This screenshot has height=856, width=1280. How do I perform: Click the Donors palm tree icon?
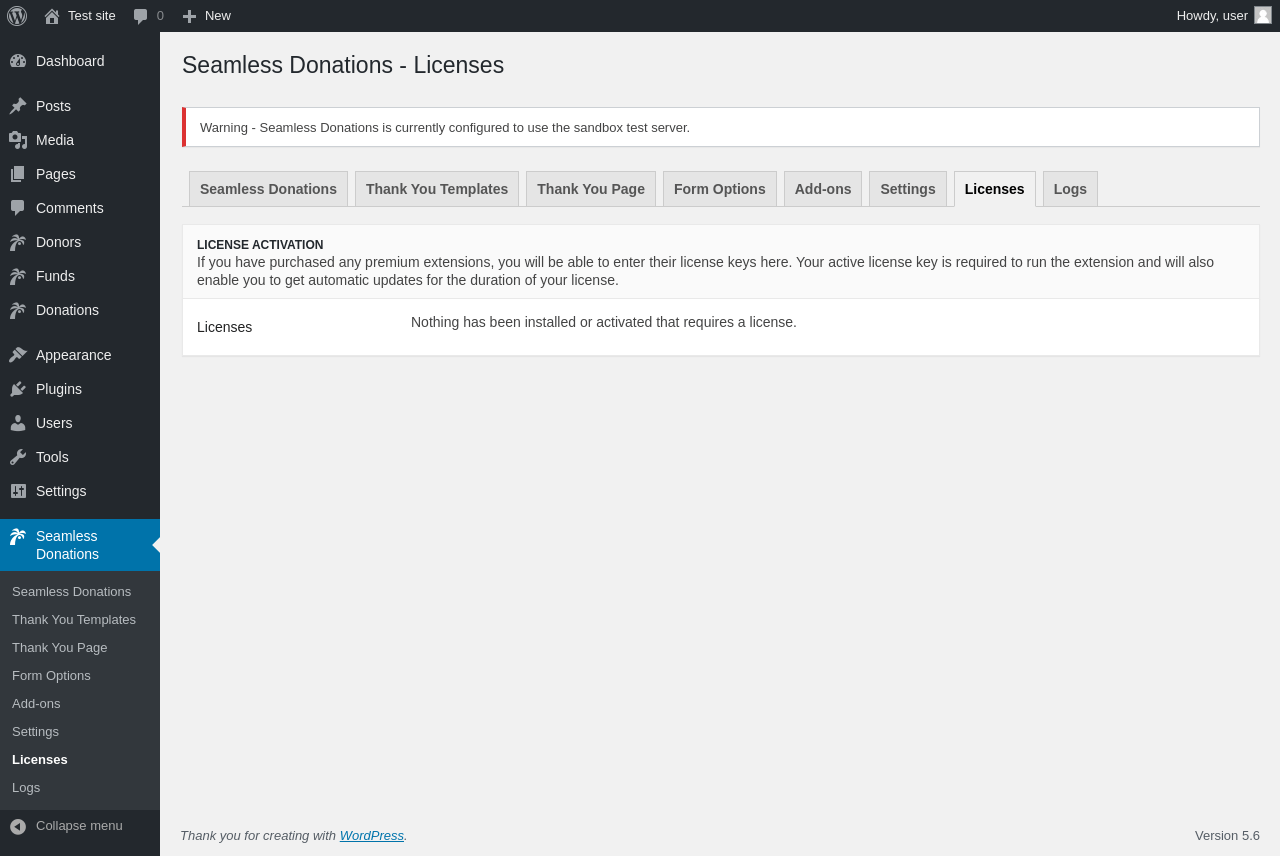(18, 242)
